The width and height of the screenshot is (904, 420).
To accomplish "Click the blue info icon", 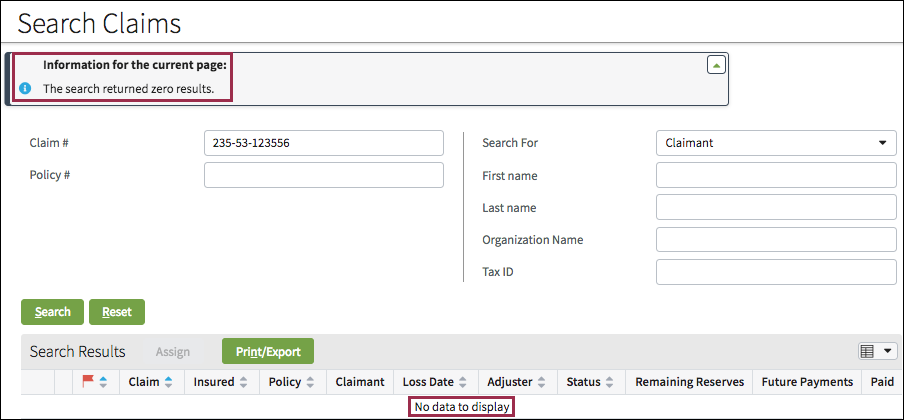I will coord(25,89).
